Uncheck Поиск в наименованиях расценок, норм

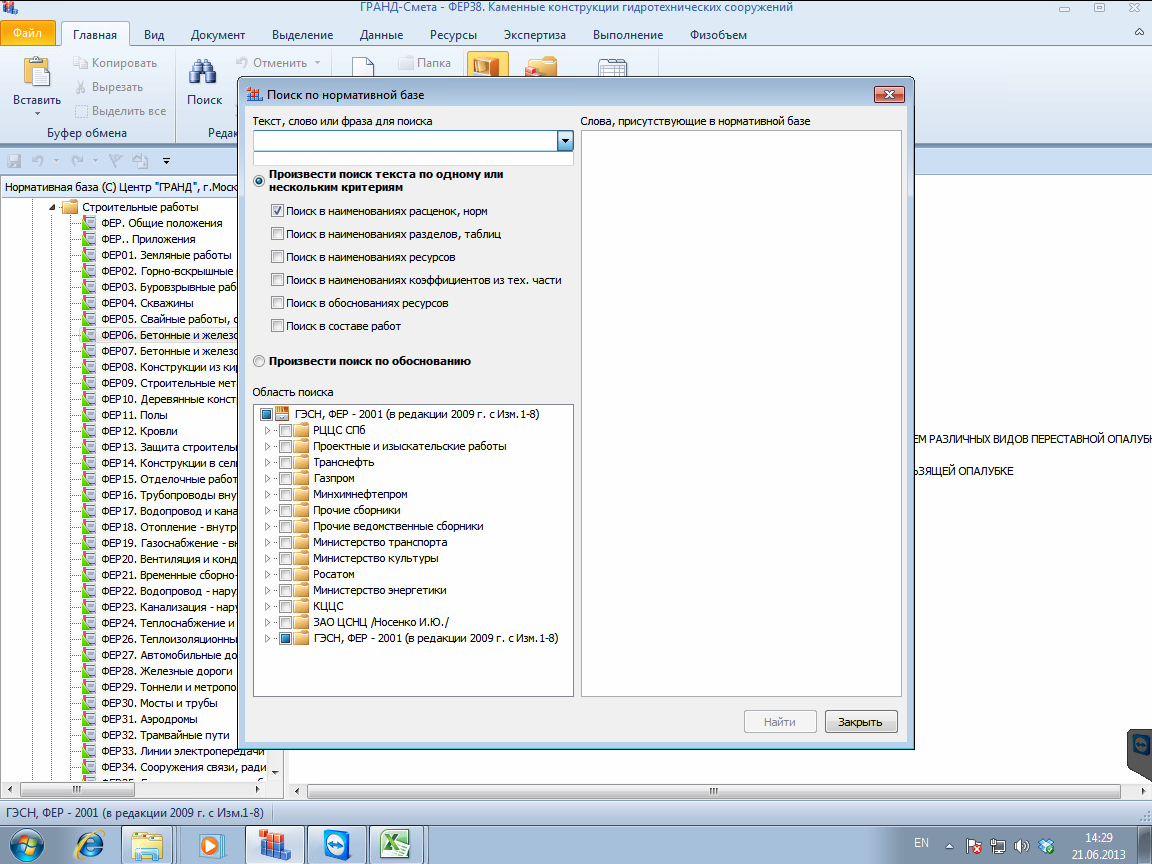click(277, 211)
